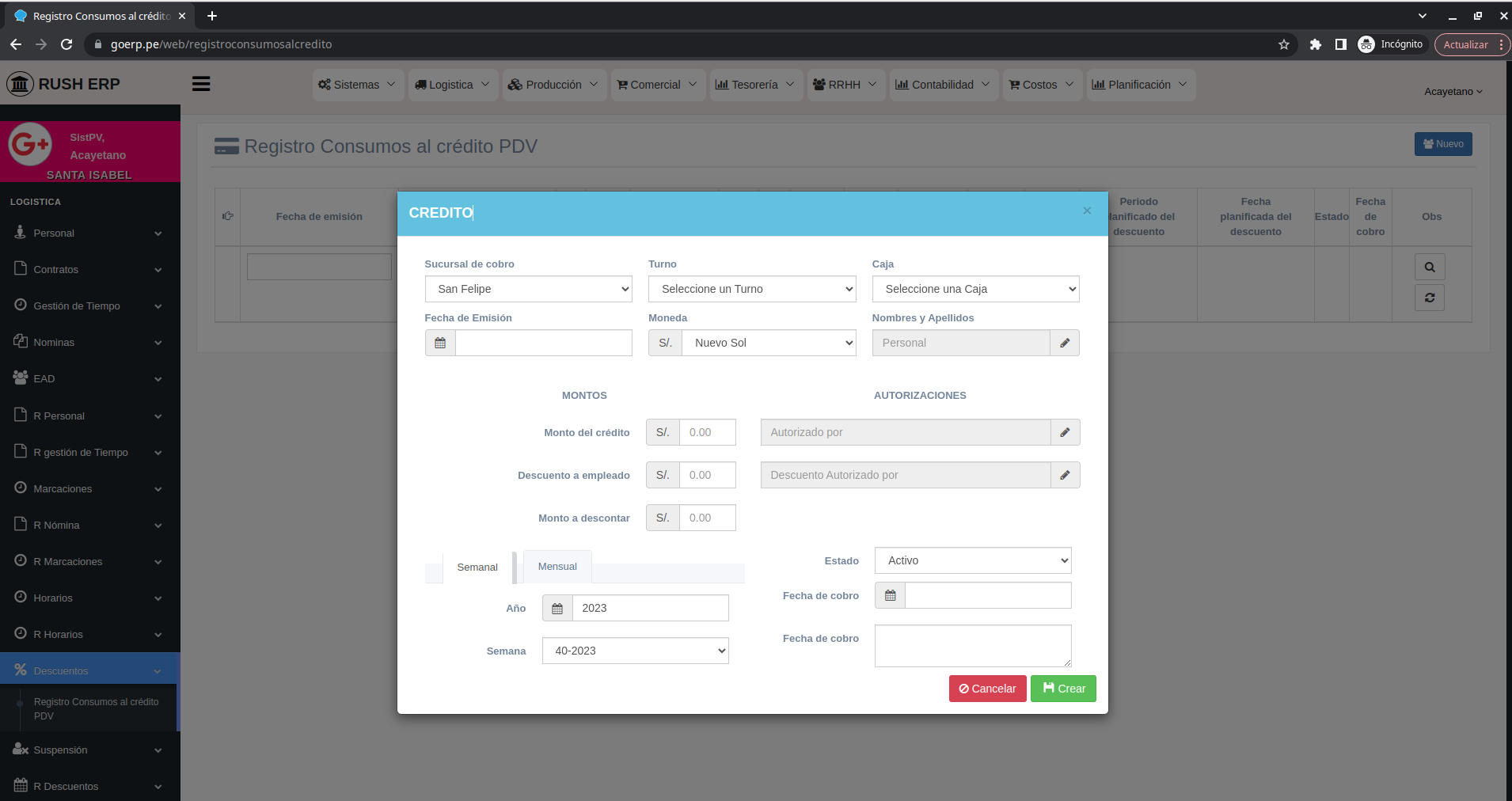This screenshot has width=1512, height=801.
Task: Expand the Estado dropdown showing Activo
Action: [x=972, y=560]
